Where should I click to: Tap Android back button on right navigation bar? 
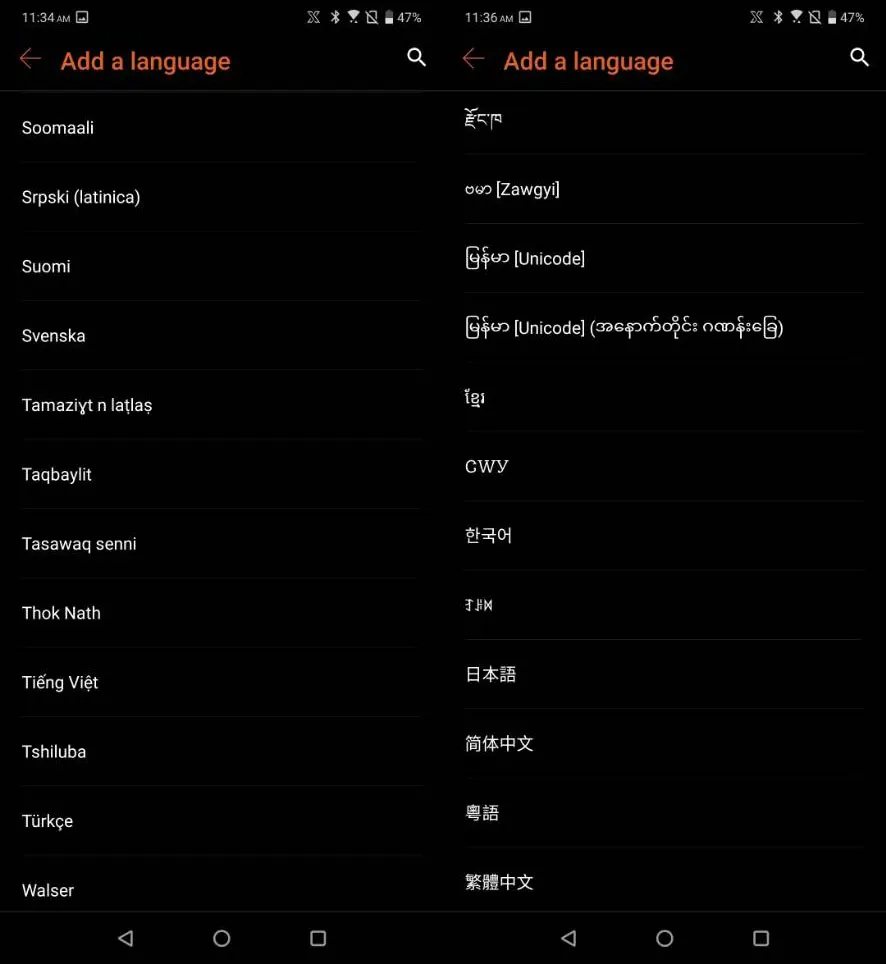click(x=569, y=938)
